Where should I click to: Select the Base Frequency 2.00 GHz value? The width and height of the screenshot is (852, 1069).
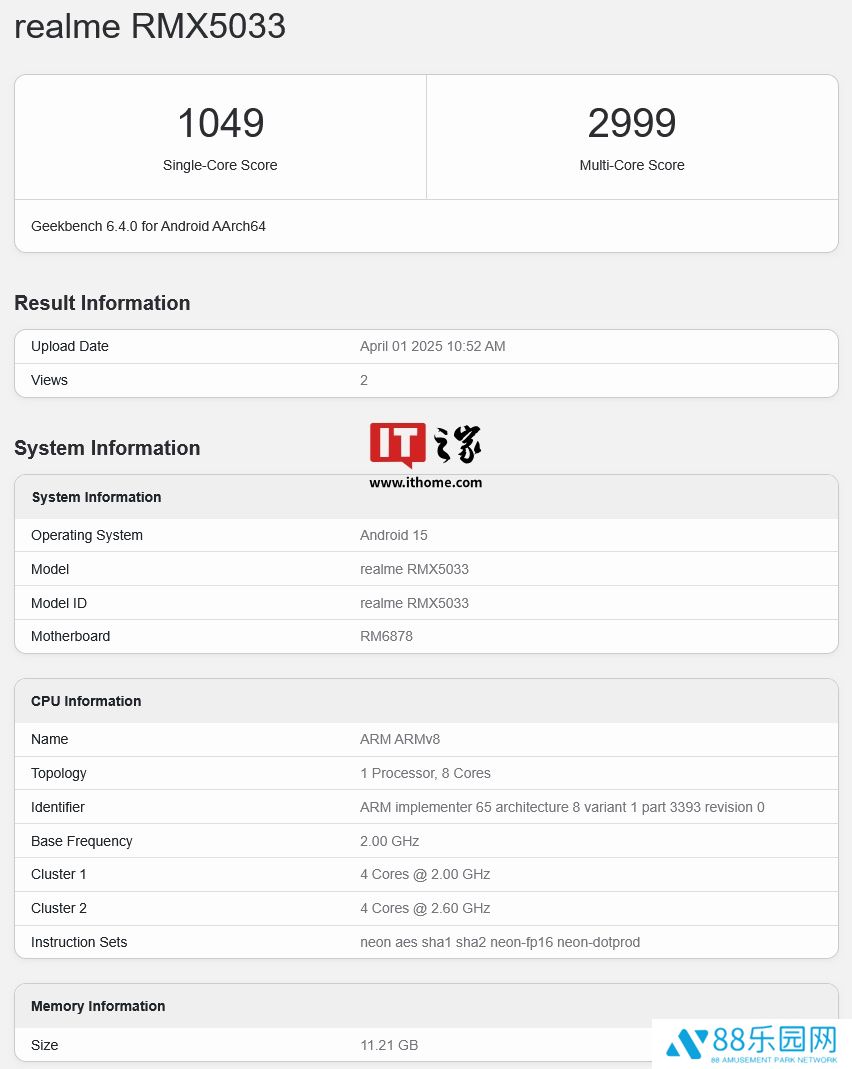coord(389,841)
